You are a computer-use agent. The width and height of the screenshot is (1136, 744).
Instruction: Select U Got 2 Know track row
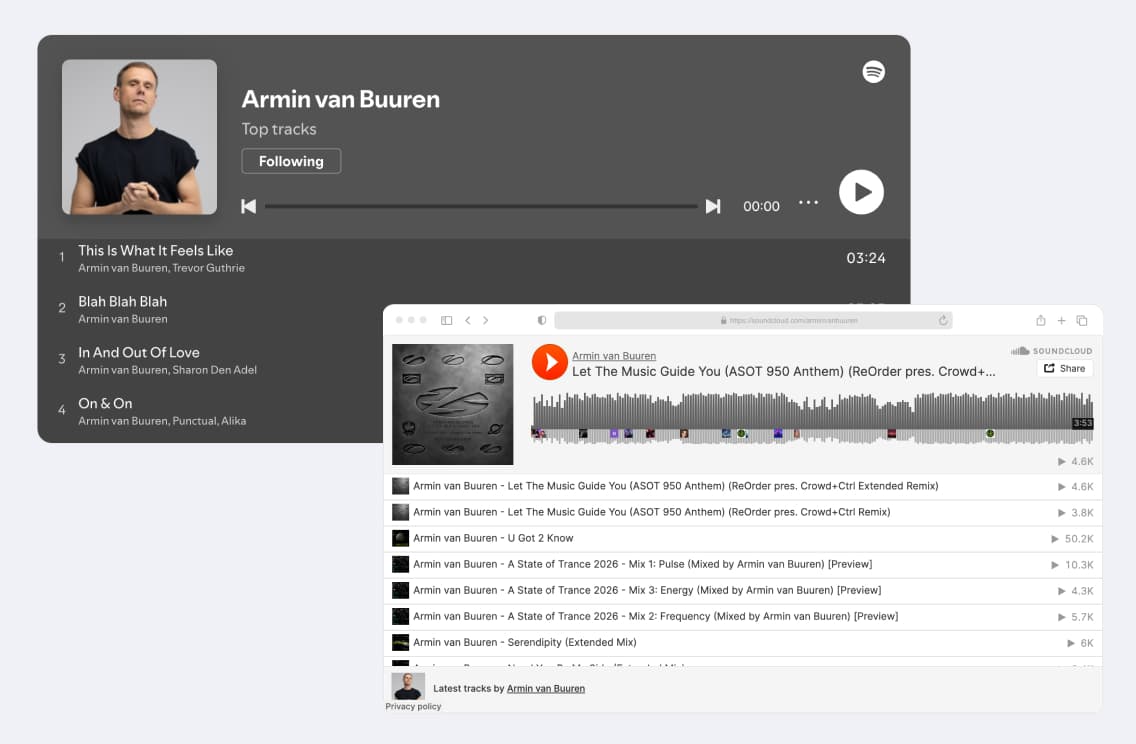743,538
